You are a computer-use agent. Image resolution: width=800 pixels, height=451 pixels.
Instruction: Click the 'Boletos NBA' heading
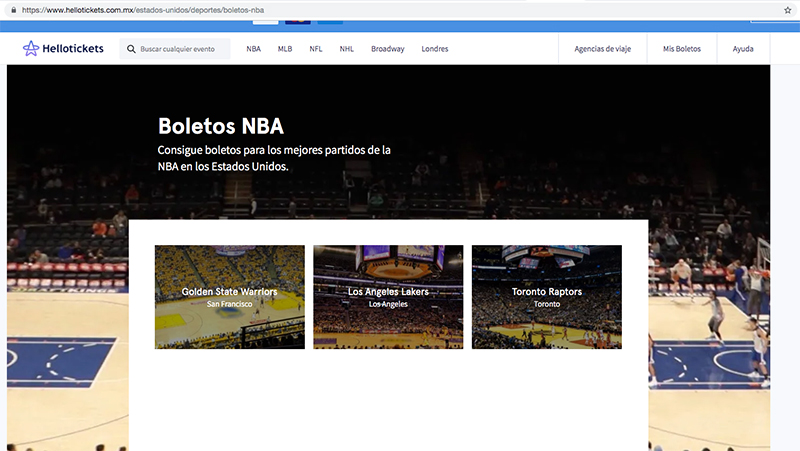220,126
